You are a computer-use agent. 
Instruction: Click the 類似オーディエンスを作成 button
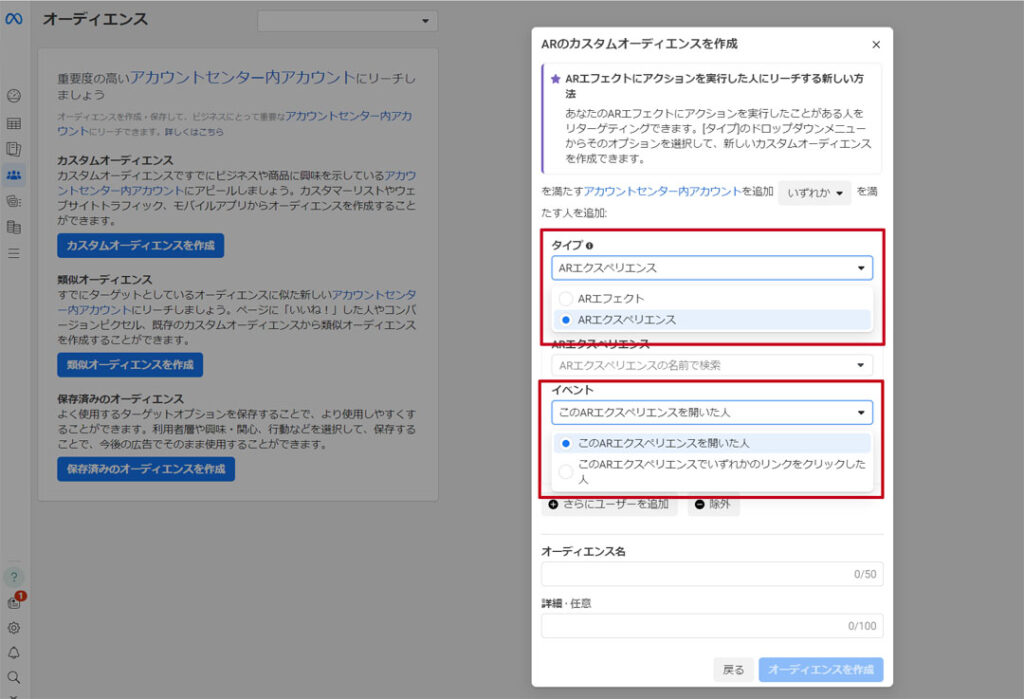(128, 365)
